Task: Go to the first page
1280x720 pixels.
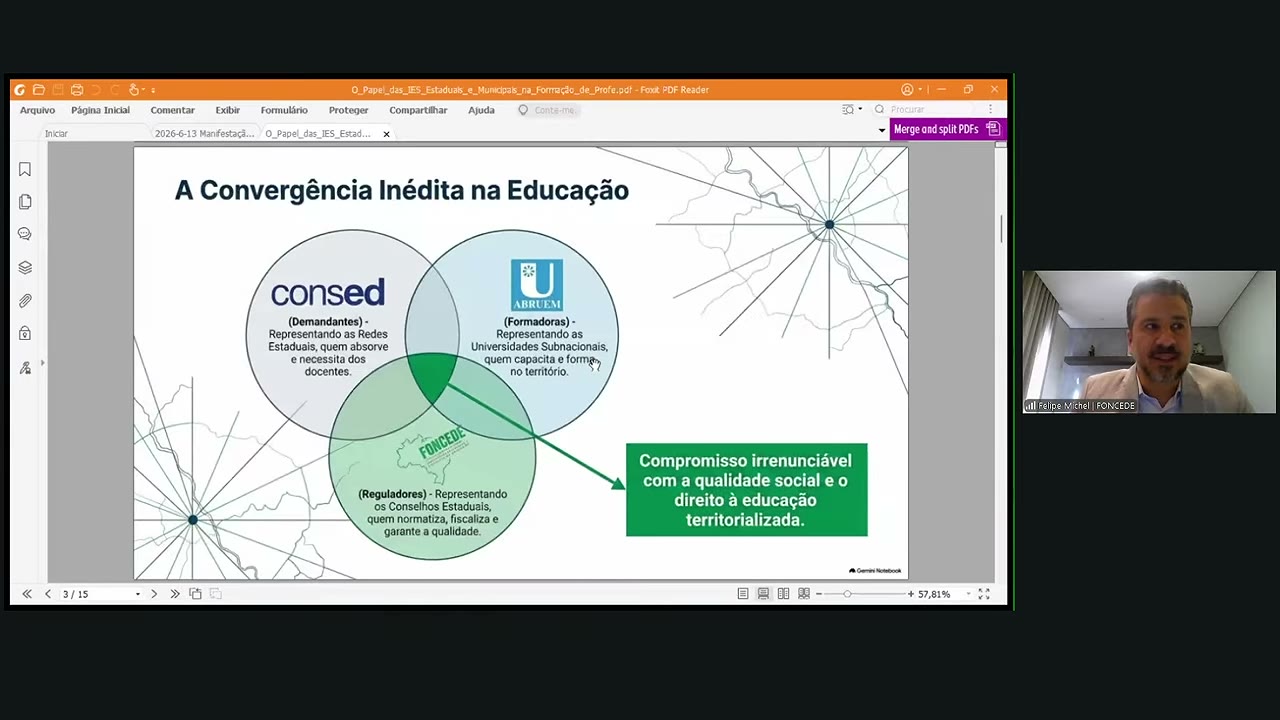Action: (27, 594)
